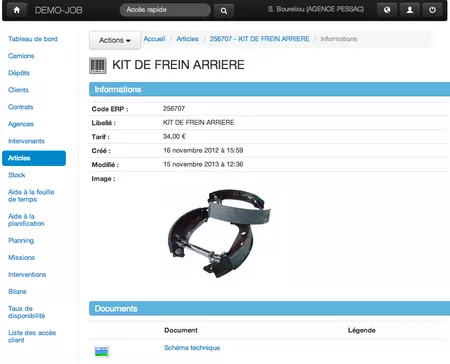450x364 pixels.
Task: Focus the Accès rapide search field
Action: tap(165, 10)
